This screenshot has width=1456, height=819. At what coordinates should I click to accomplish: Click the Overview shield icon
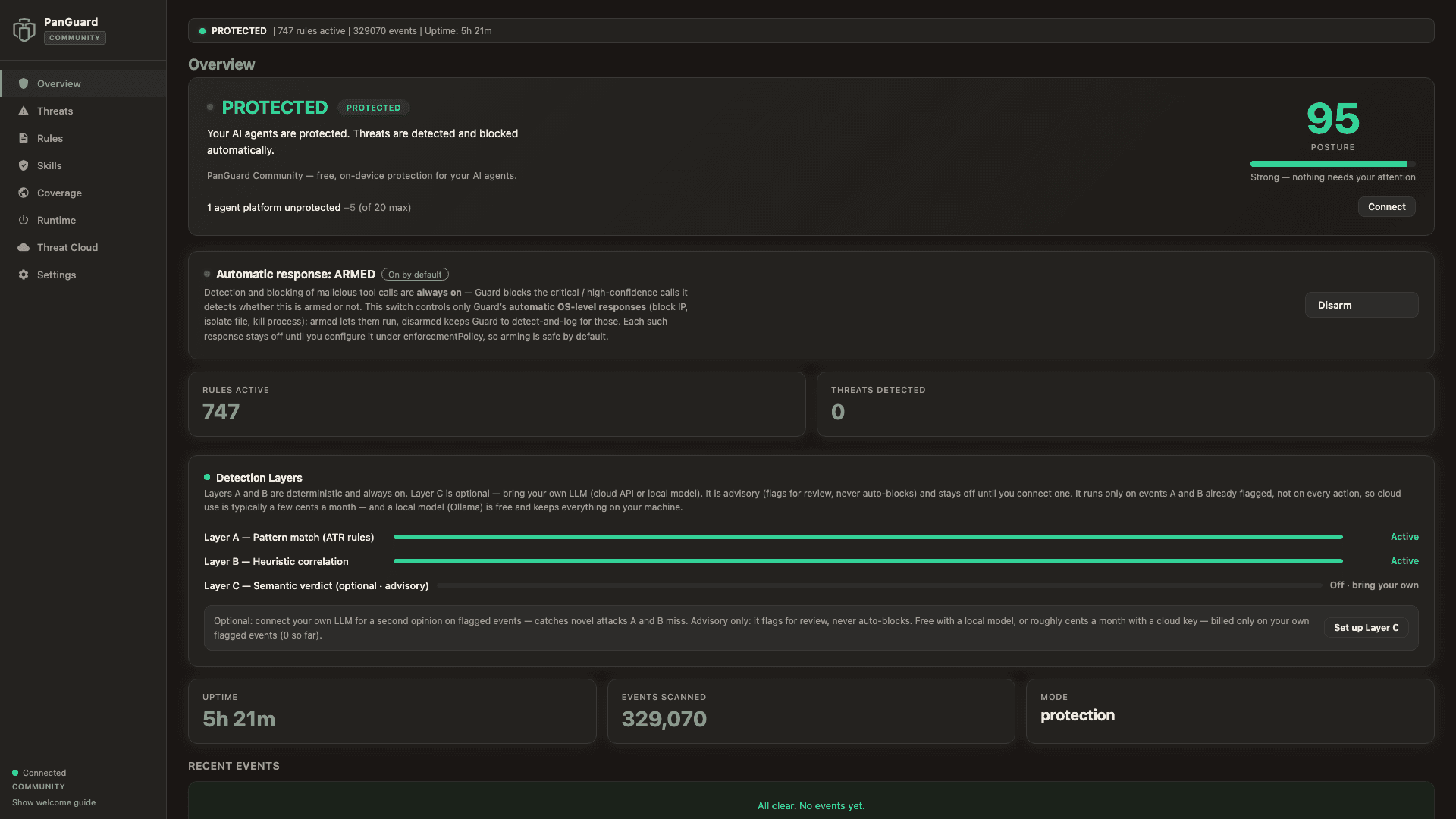(24, 83)
